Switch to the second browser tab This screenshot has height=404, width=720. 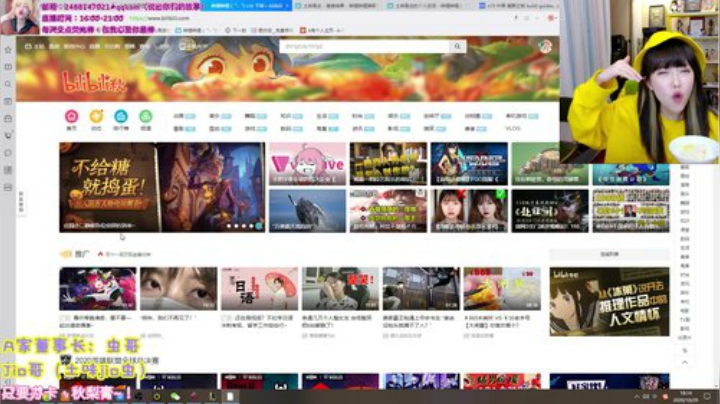pos(338,6)
